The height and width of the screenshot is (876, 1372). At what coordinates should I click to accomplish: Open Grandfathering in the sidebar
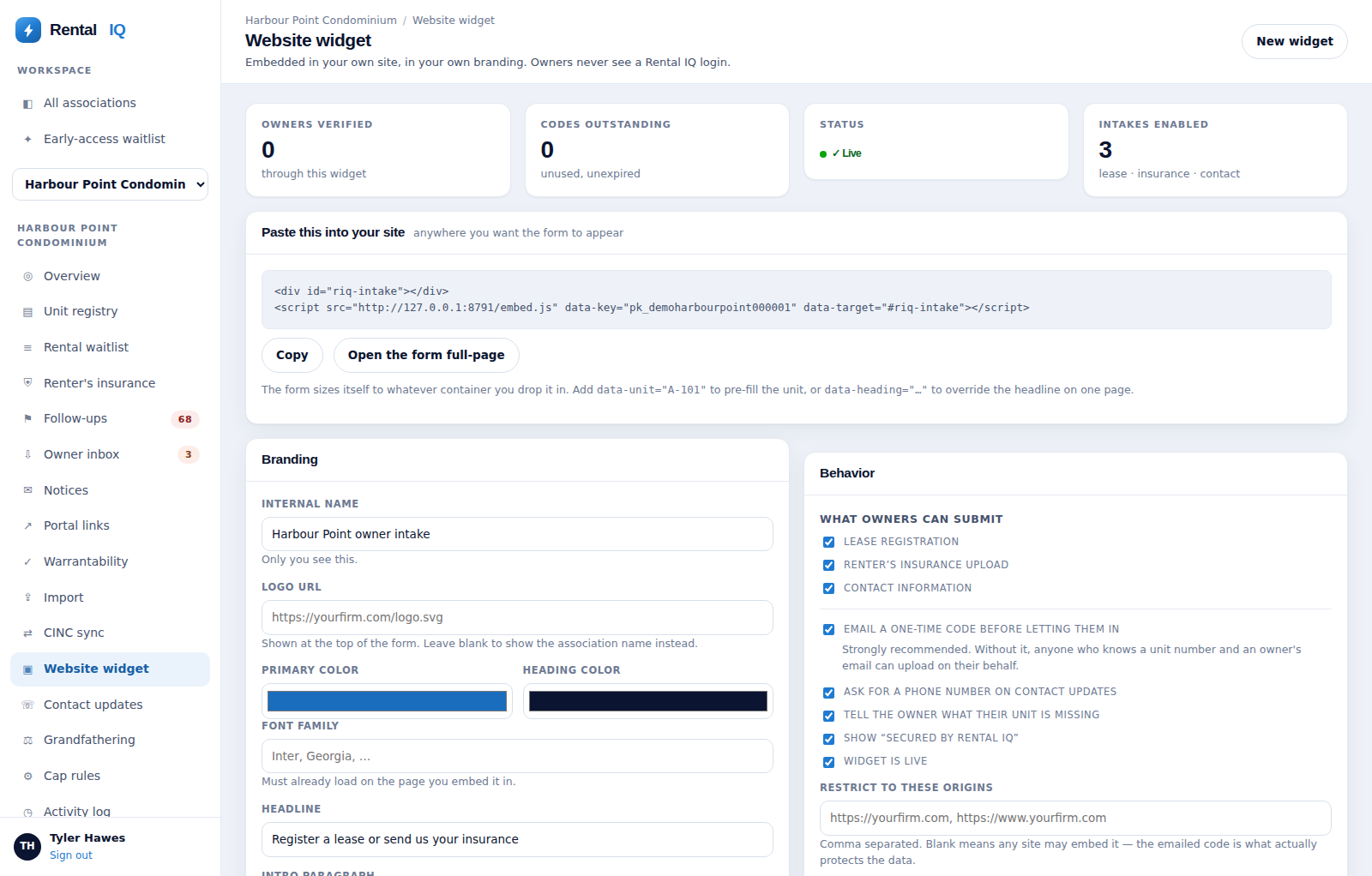point(110,740)
